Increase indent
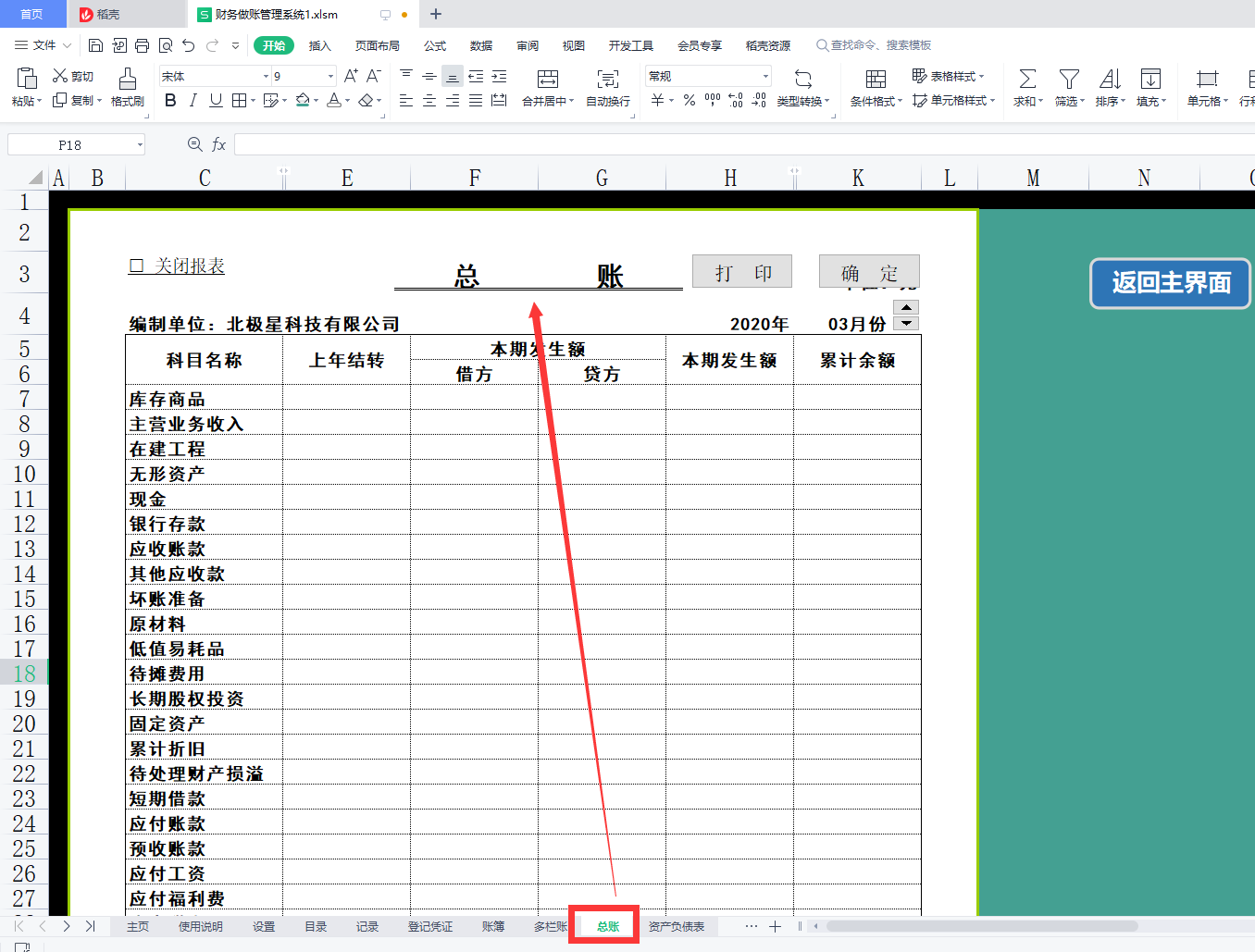Viewport: 1255px width, 952px height. 499,76
